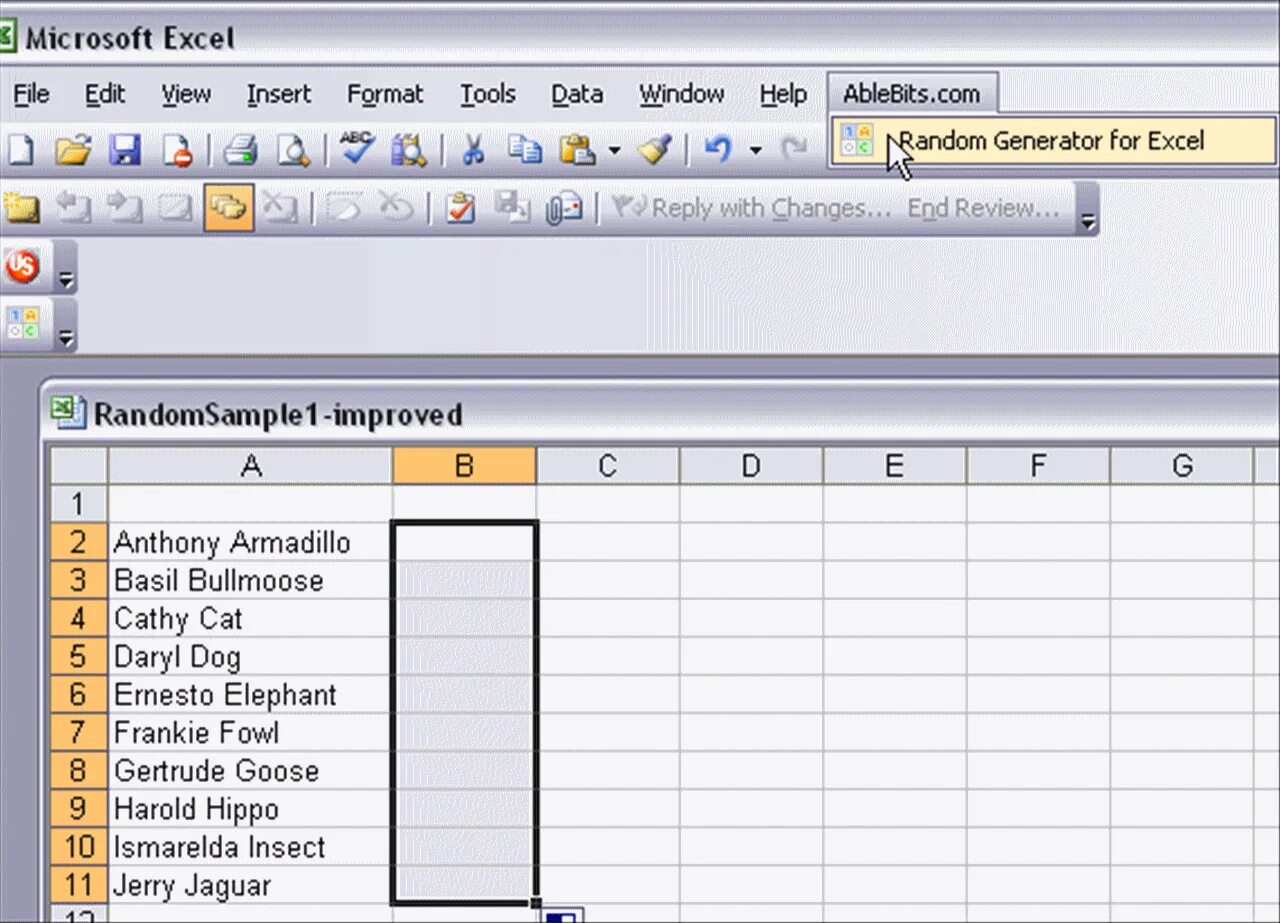Click the Open folder icon

pos(73,150)
